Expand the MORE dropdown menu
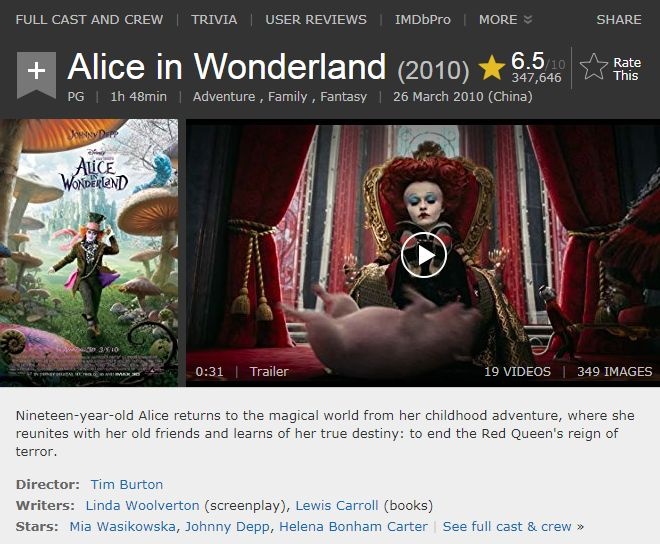Screen dimensions: 660x544 (x=505, y=19)
